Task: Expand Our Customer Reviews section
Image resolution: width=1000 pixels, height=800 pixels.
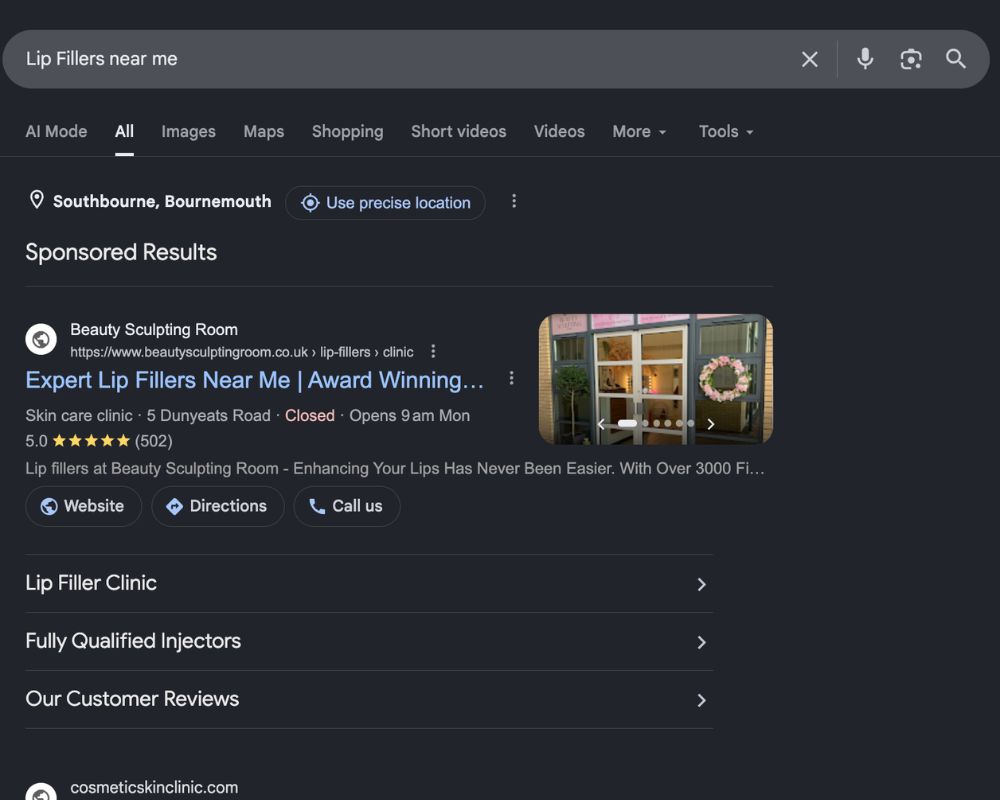Action: 369,700
